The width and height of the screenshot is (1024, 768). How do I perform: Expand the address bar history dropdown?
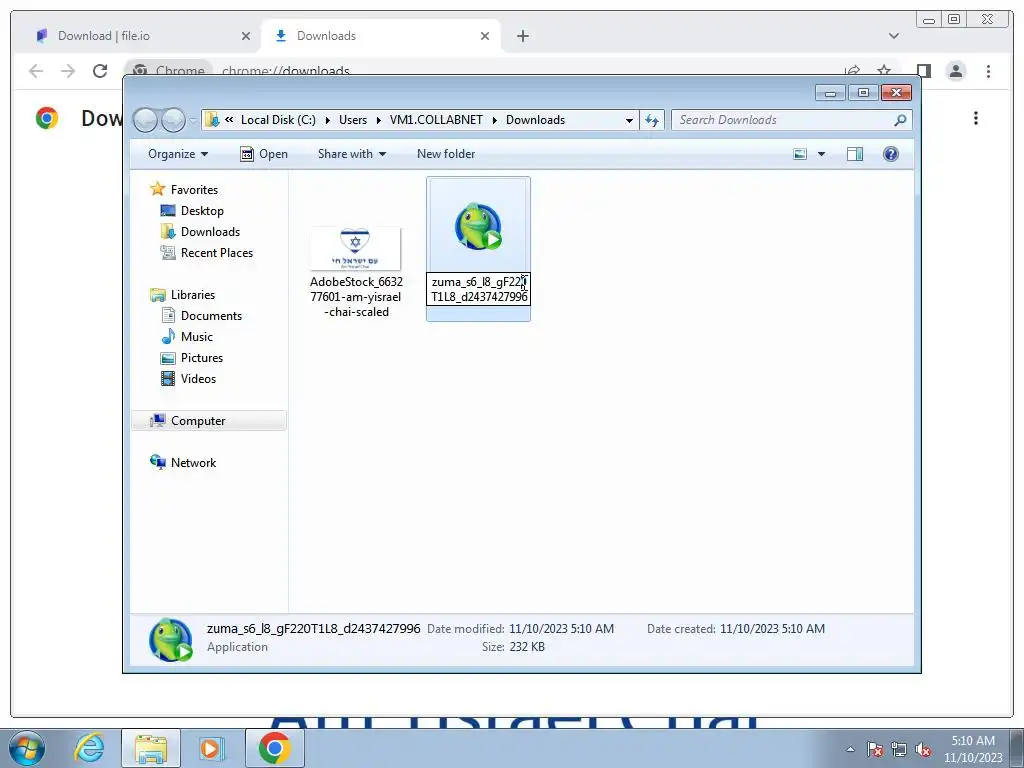tap(629, 120)
